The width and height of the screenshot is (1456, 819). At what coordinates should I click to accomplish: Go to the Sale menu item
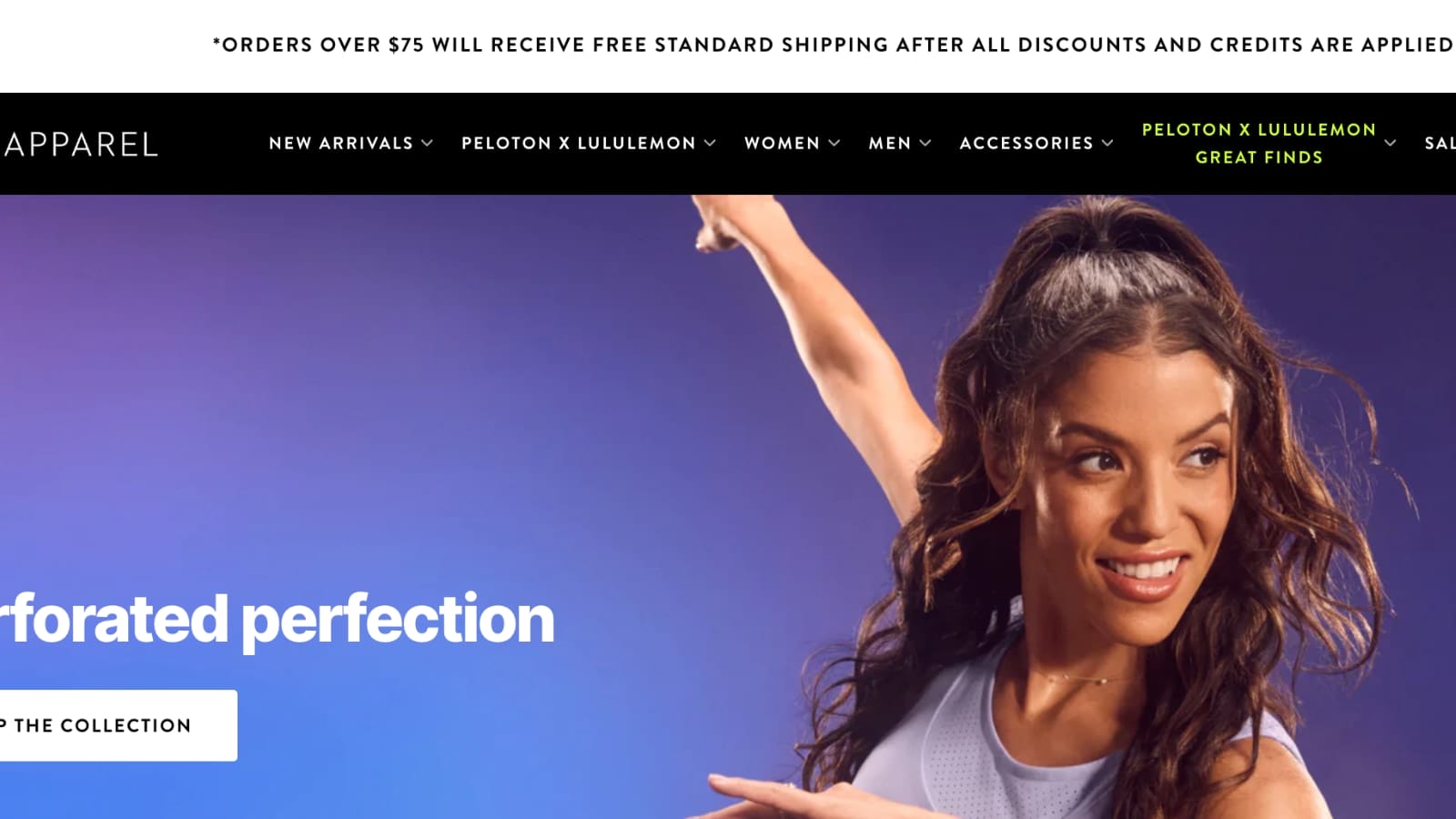click(1440, 143)
